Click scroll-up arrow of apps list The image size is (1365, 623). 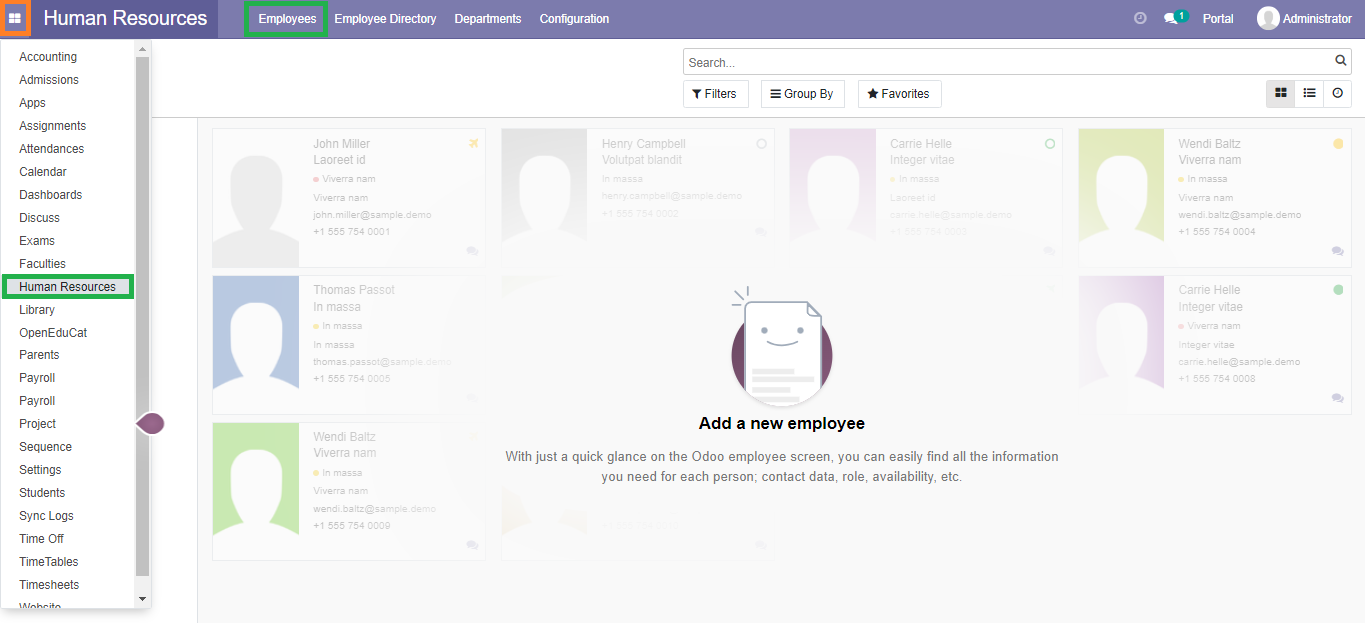tap(142, 49)
